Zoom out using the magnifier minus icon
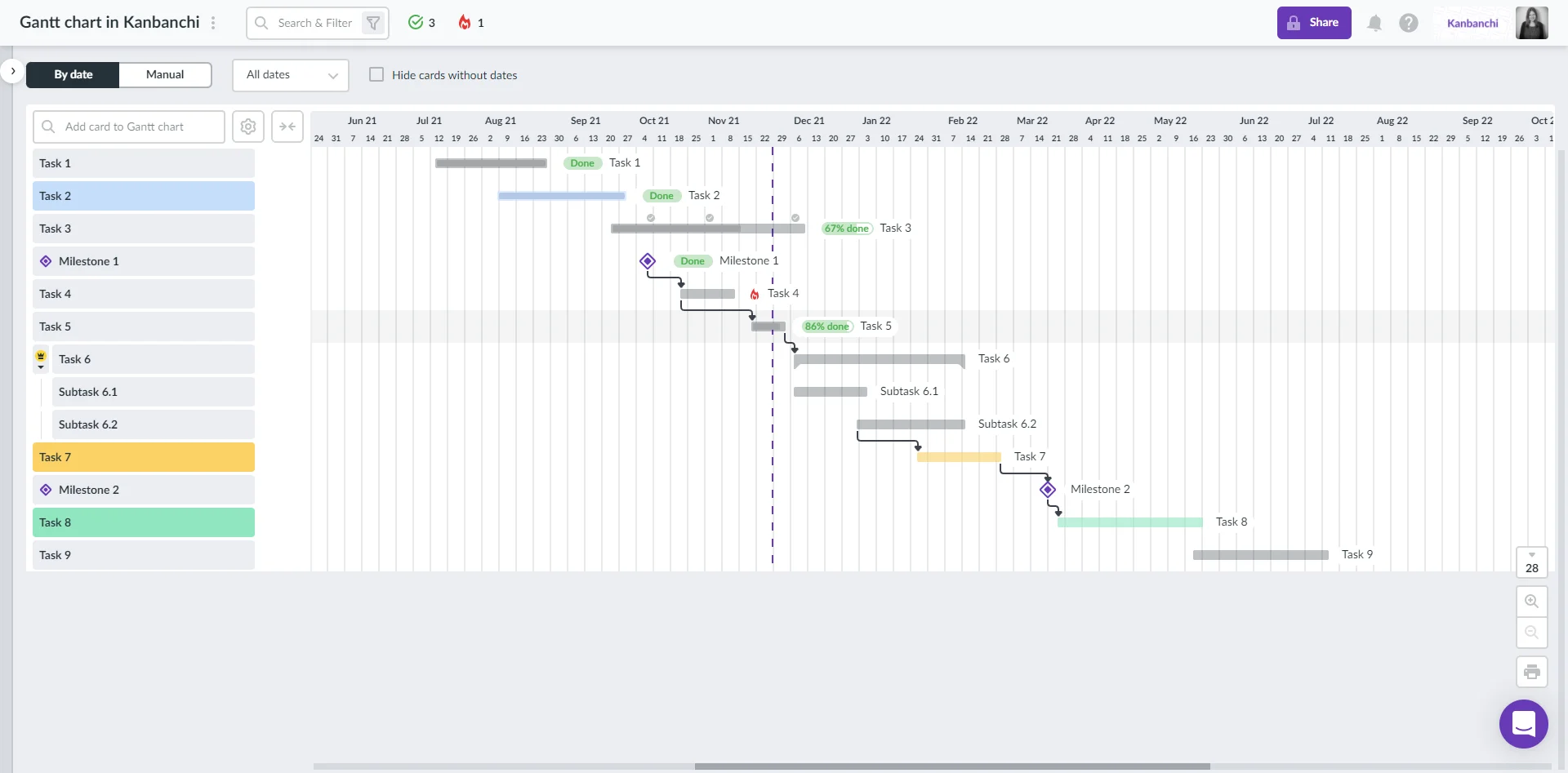 pos(1532,632)
